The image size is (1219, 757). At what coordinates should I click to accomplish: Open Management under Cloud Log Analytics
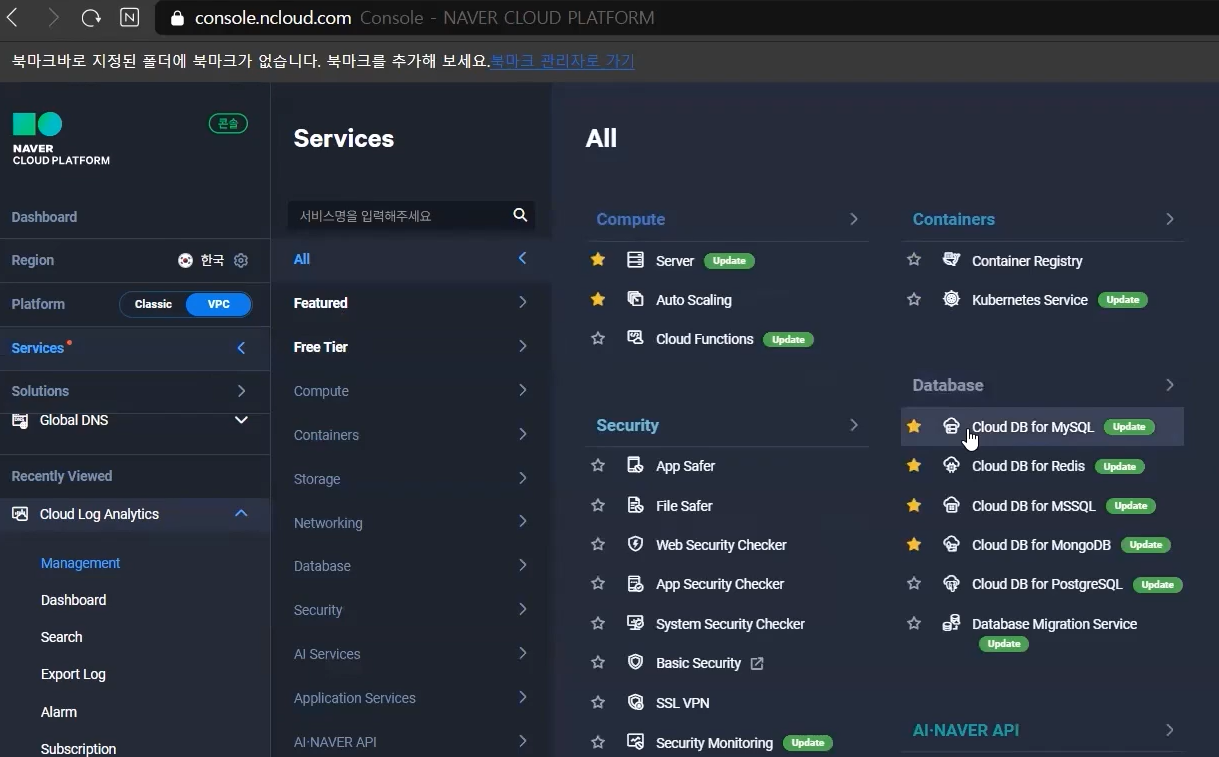coord(80,563)
